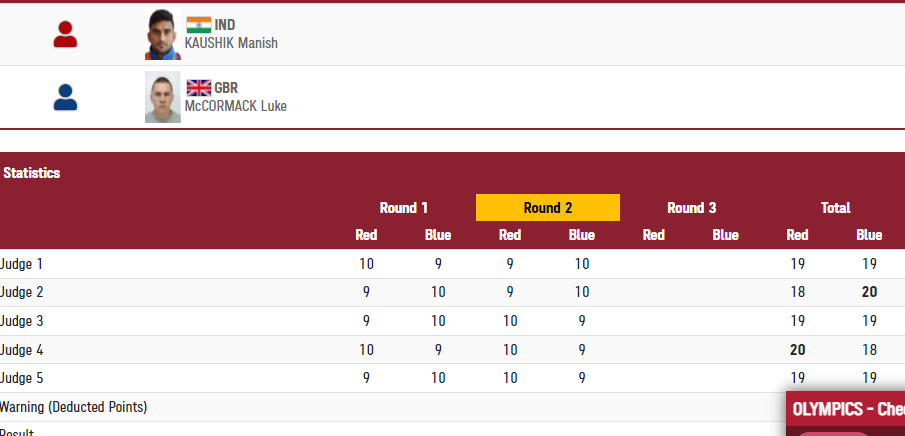The height and width of the screenshot is (436, 905).
Task: Click the Judge 5 row label
Action: pos(22,378)
